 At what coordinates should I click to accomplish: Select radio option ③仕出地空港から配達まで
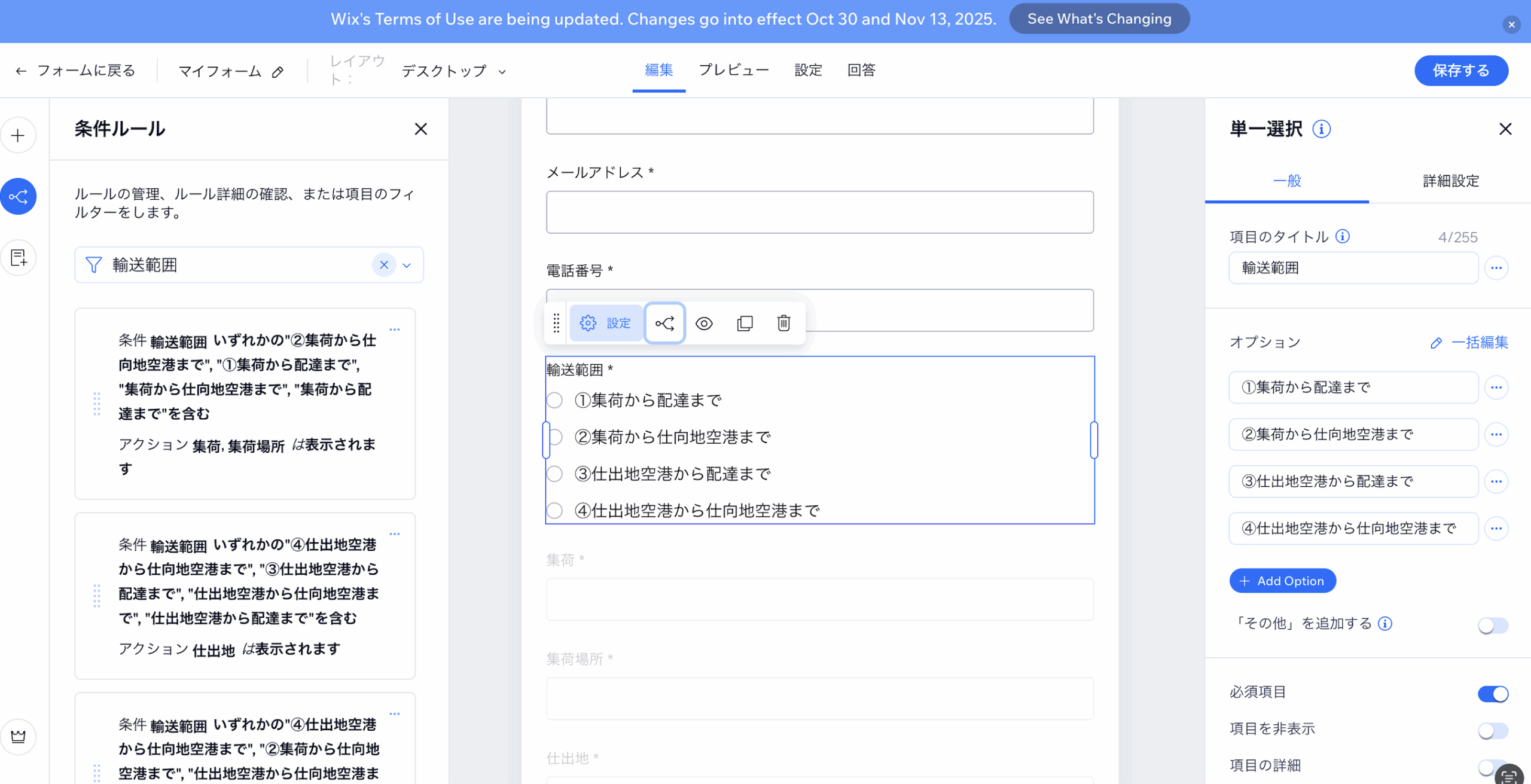[555, 474]
